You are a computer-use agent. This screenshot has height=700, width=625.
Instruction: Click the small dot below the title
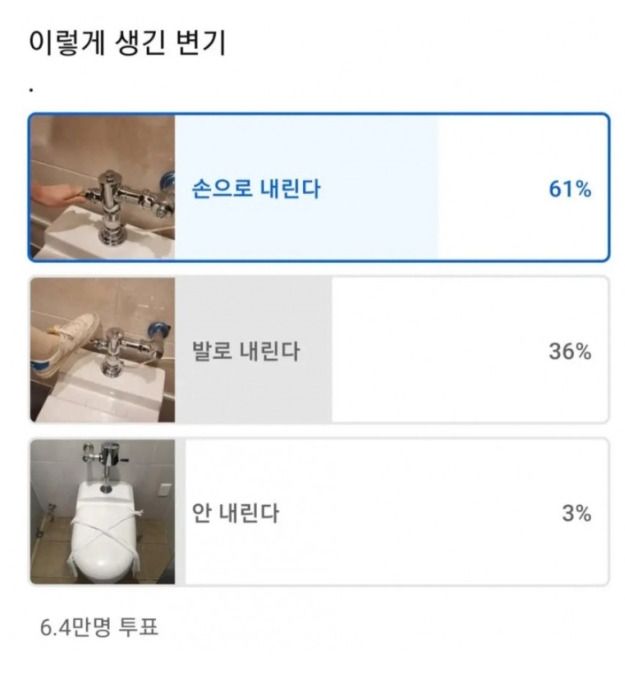(x=32, y=89)
